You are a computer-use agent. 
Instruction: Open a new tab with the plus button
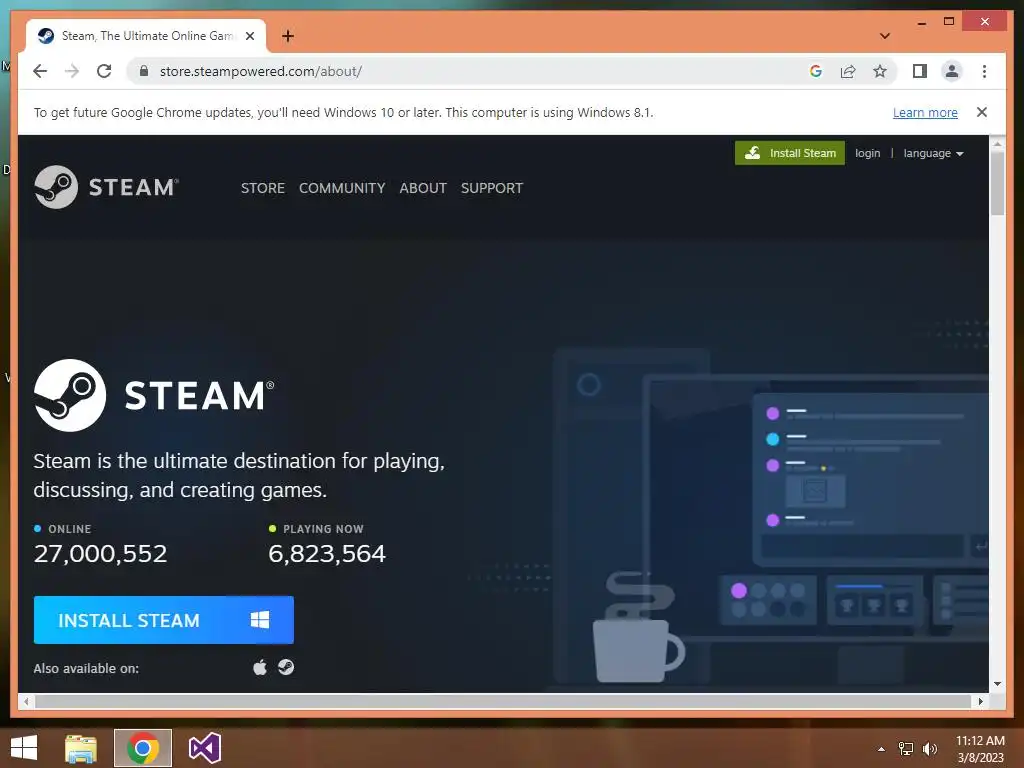(288, 36)
